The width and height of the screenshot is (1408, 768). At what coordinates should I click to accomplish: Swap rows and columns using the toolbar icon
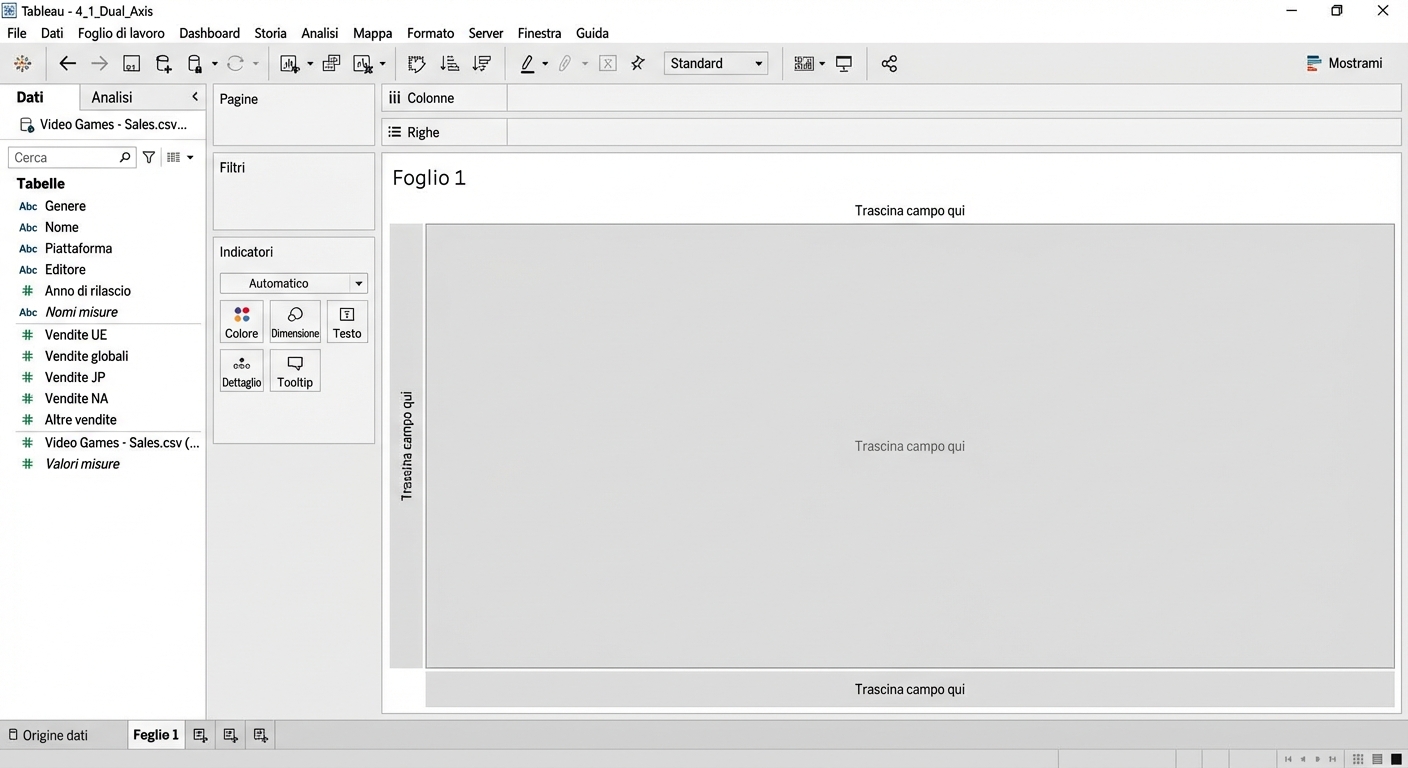[x=416, y=63]
